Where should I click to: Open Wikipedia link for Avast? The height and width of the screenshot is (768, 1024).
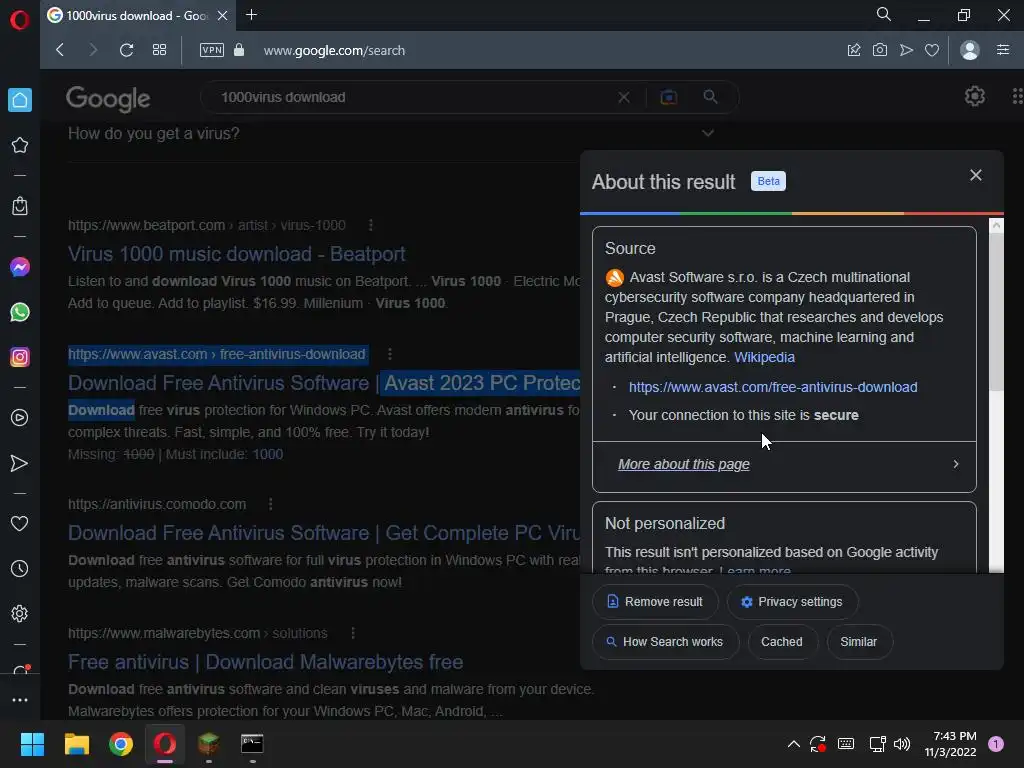[764, 357]
